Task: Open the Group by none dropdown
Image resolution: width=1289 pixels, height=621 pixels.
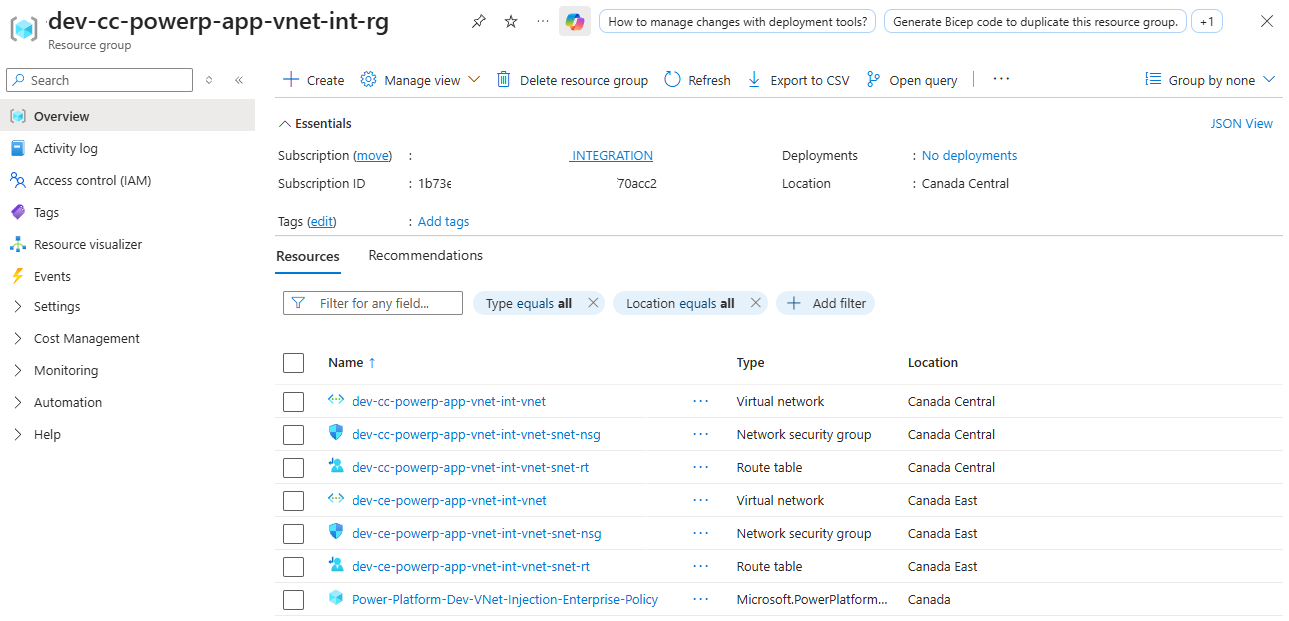Action: point(1210,80)
